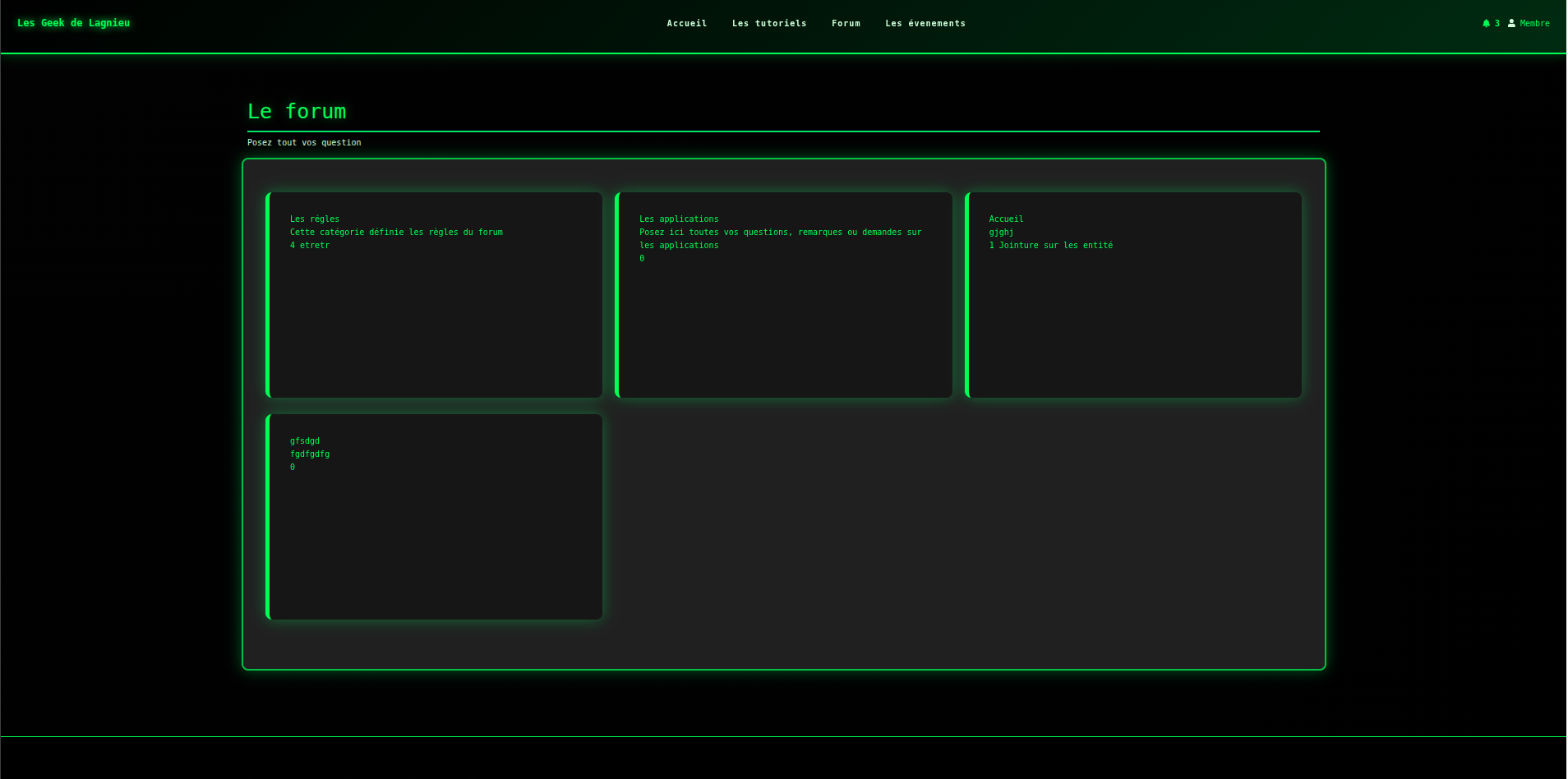Open the Membre account link
The height and width of the screenshot is (779, 1568).
pyautogui.click(x=1534, y=24)
